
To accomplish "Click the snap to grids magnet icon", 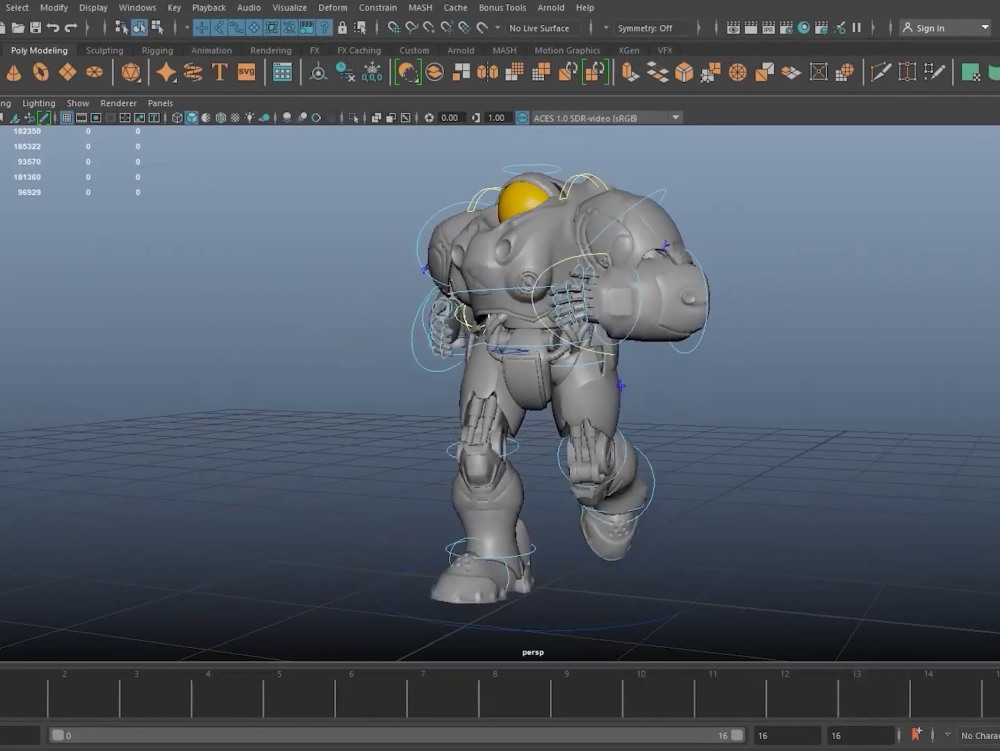I will (x=394, y=28).
